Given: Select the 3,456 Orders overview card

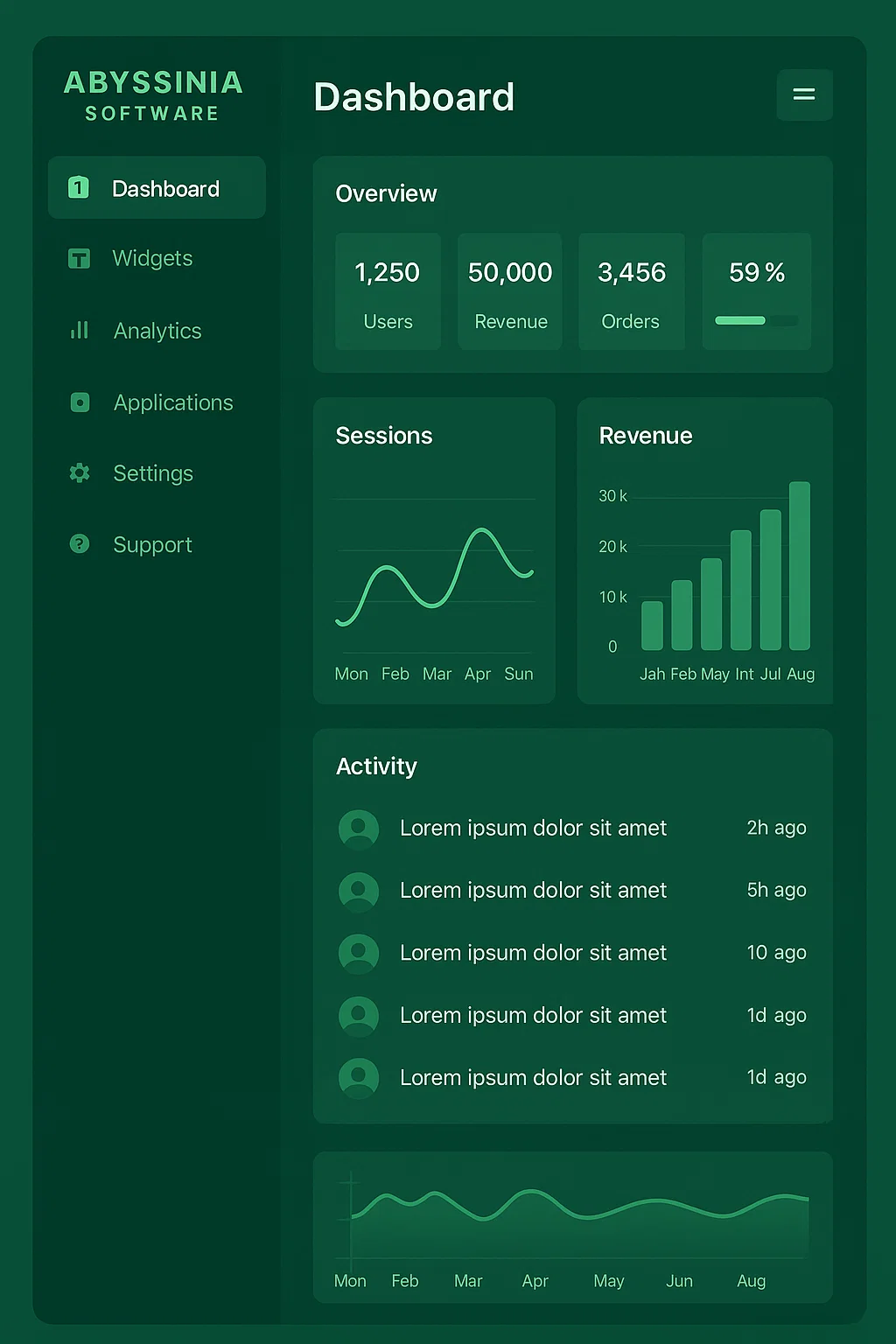Looking at the screenshot, I should pos(631,291).
